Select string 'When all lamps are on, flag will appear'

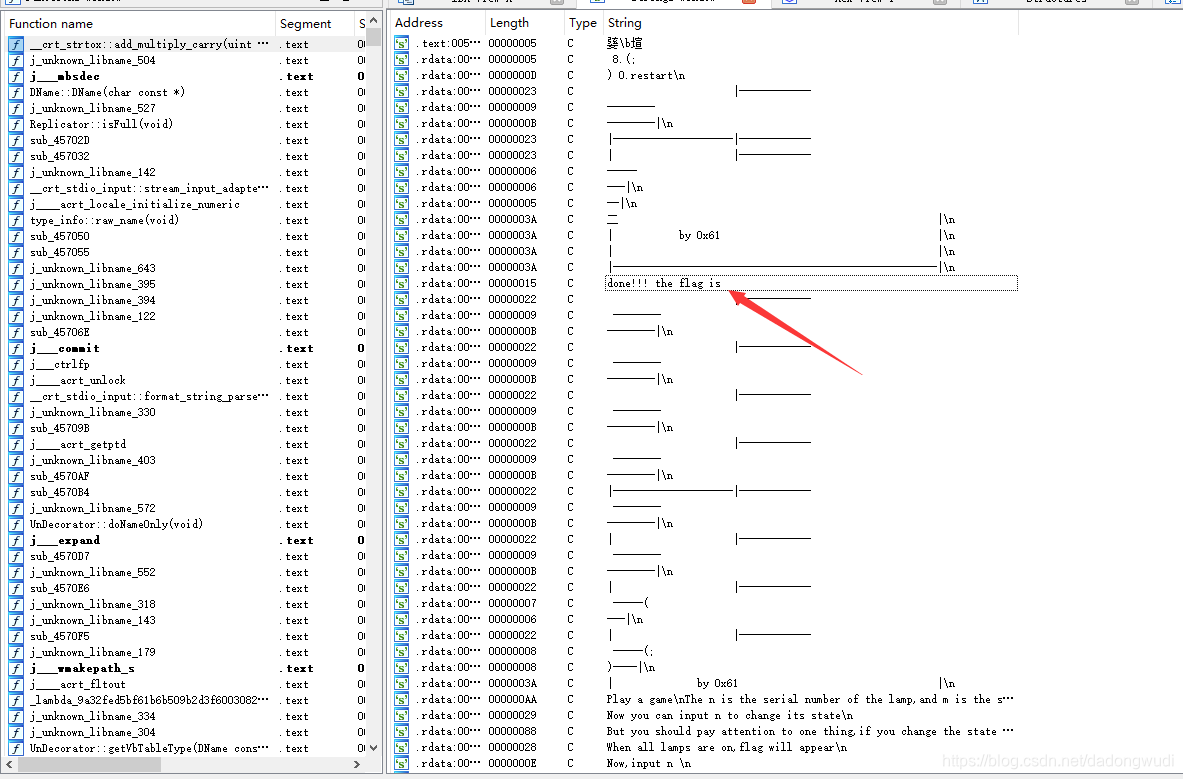(727, 747)
